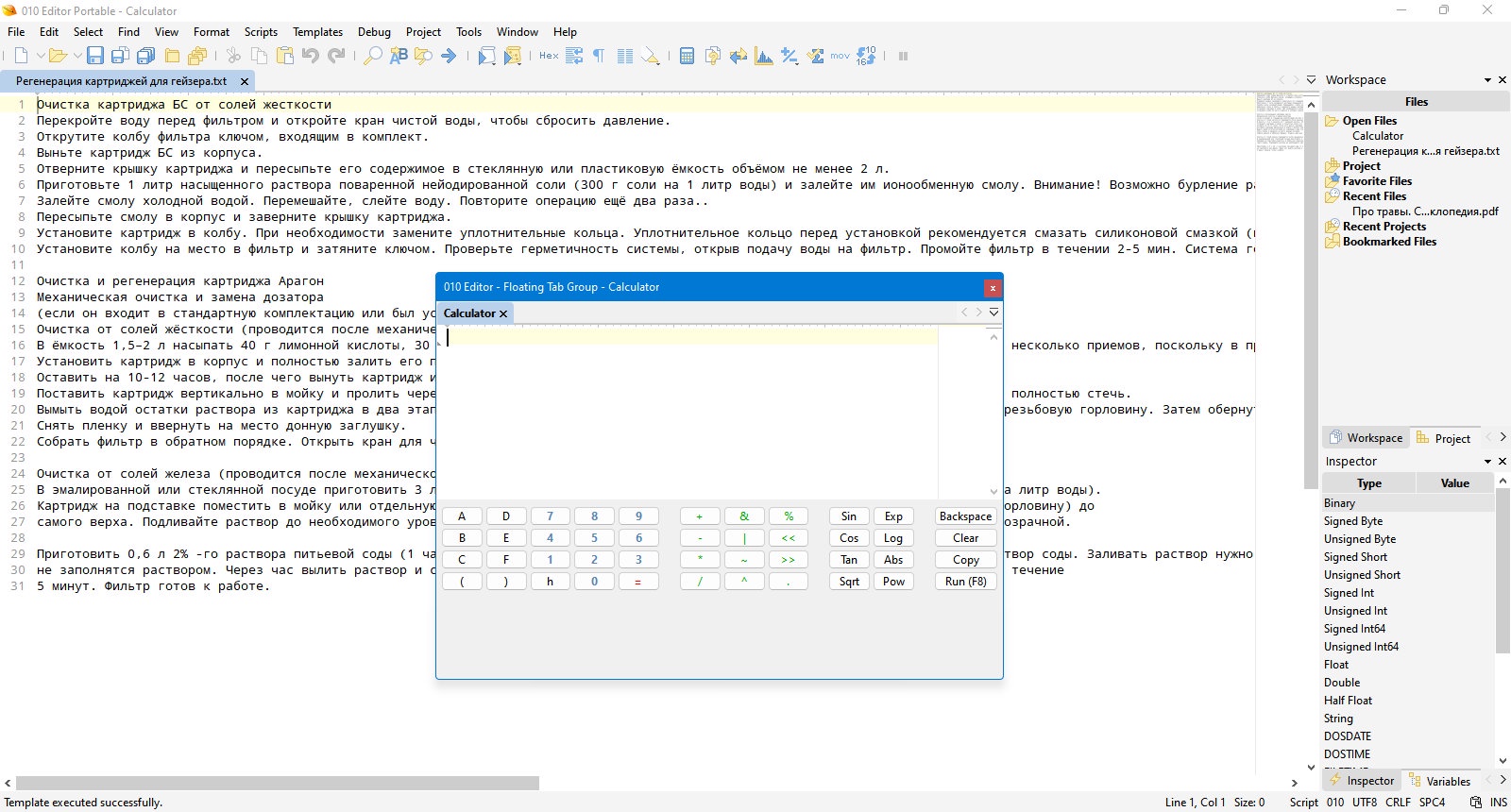Image resolution: width=1511 pixels, height=812 pixels.
Task: Close the Calculator tab
Action: click(x=503, y=313)
